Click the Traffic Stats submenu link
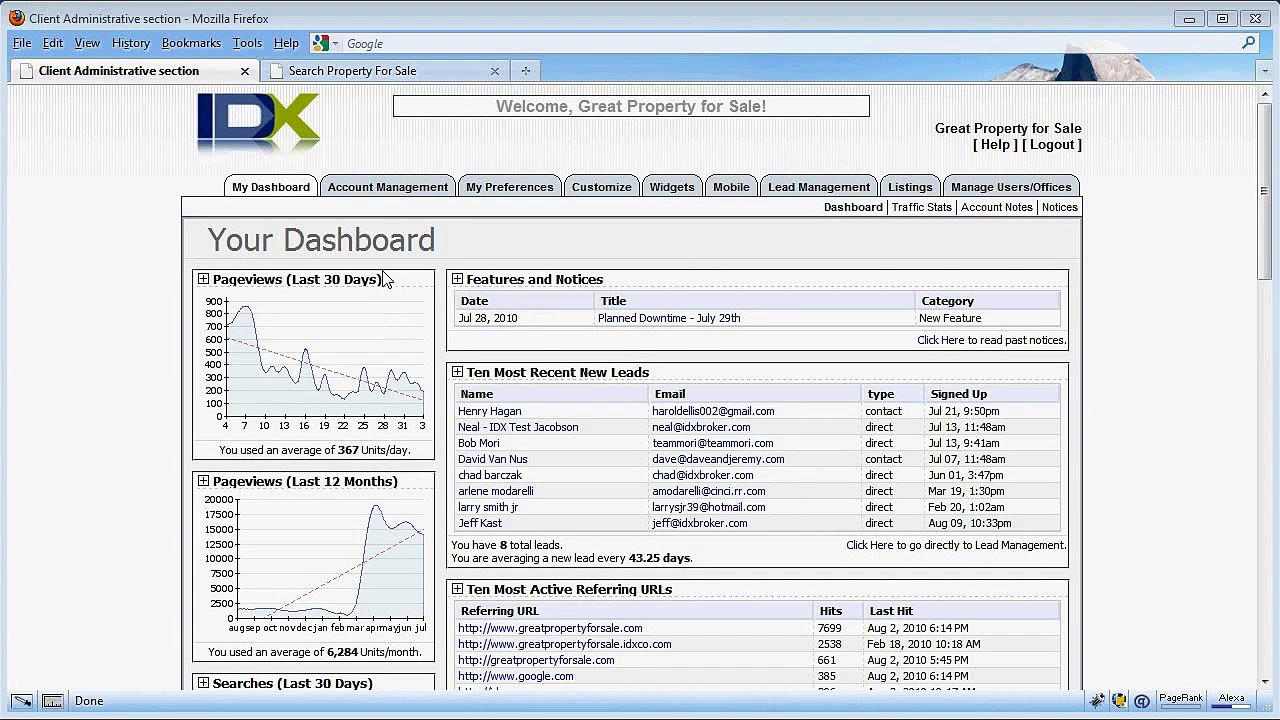Screen dimensions: 1280x720 (x=922, y=207)
